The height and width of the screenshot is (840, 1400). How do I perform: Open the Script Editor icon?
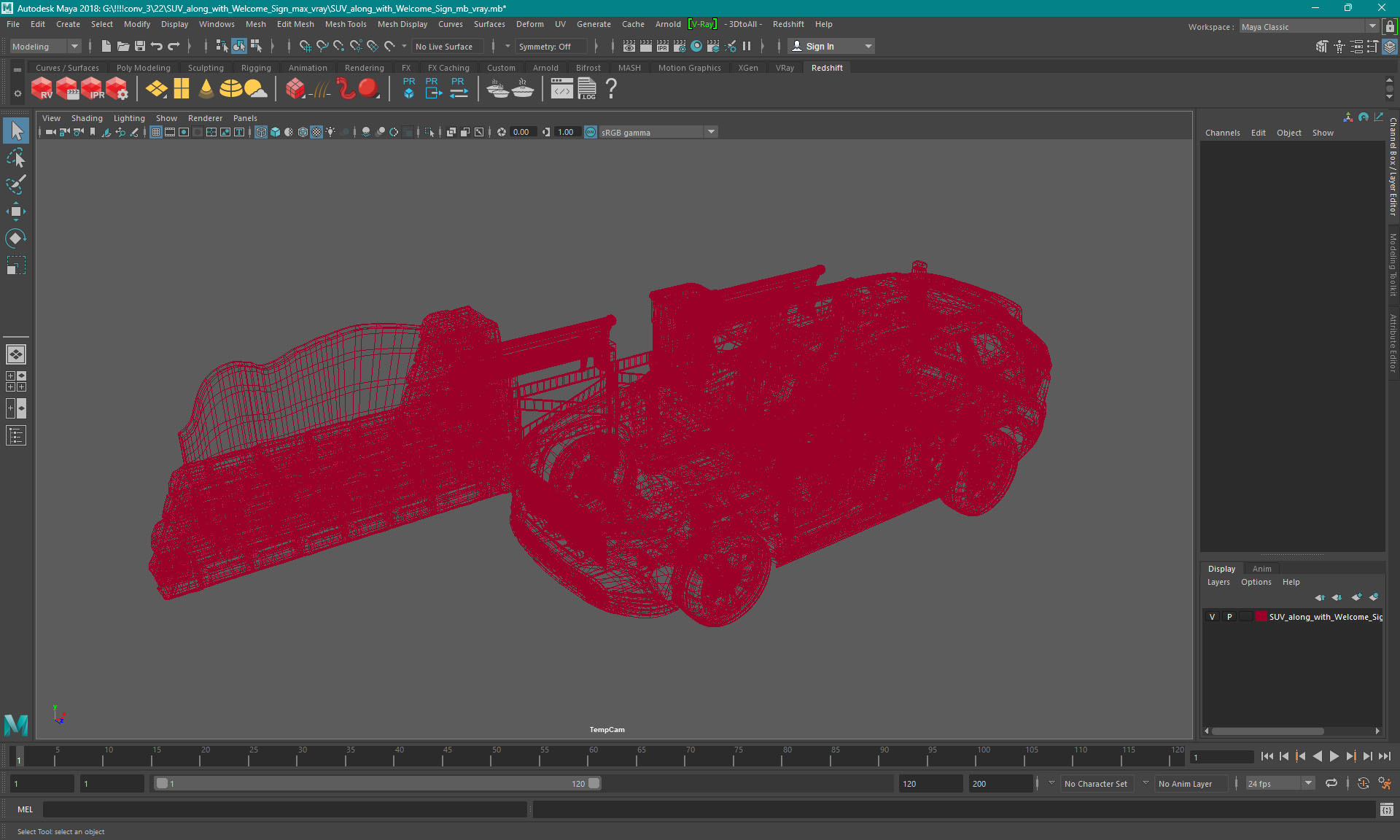click(x=1387, y=809)
